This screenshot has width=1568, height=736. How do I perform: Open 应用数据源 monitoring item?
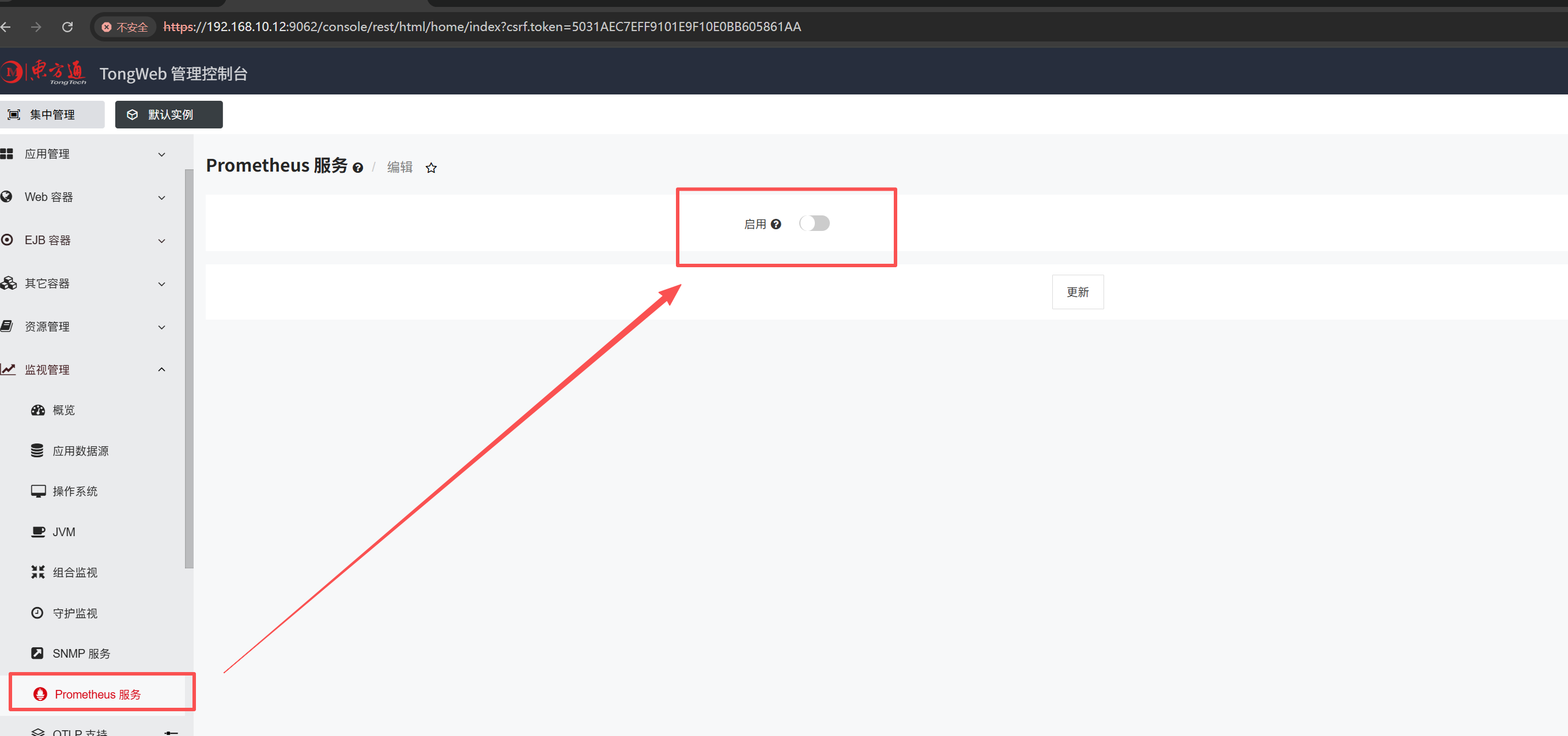point(80,451)
